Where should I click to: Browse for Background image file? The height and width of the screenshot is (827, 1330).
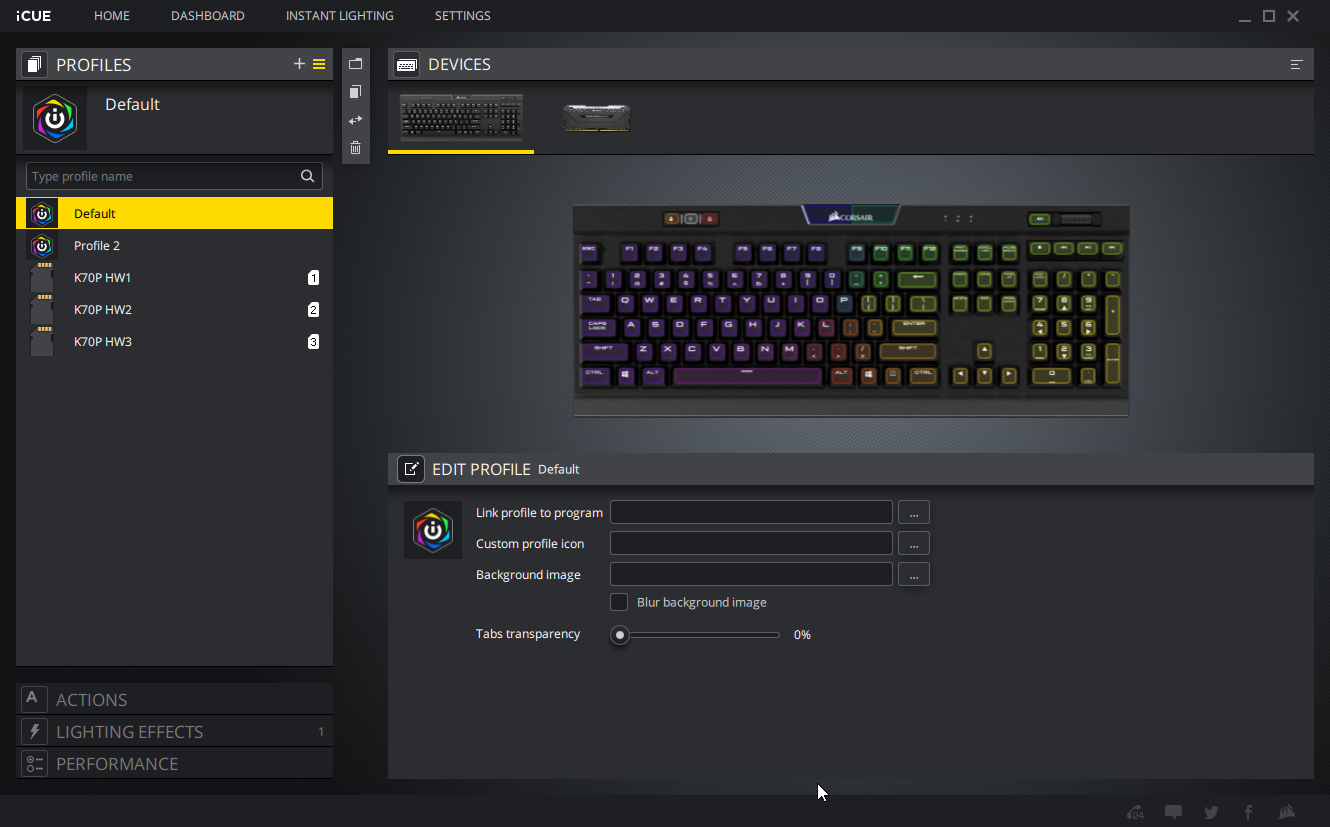(913, 575)
